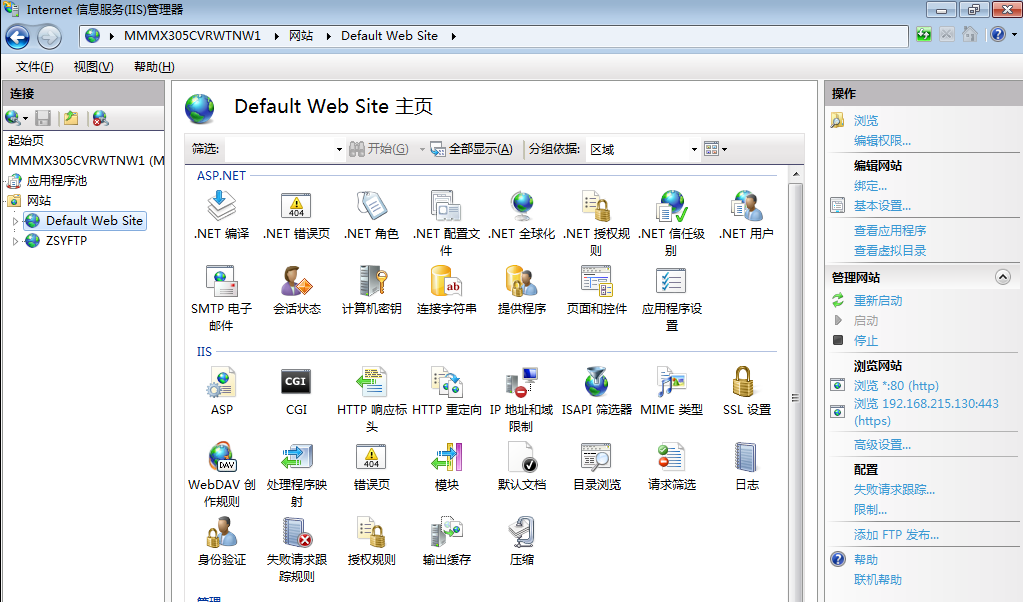
Task: Expand the ZSYFTP tree node
Action: click(x=15, y=241)
